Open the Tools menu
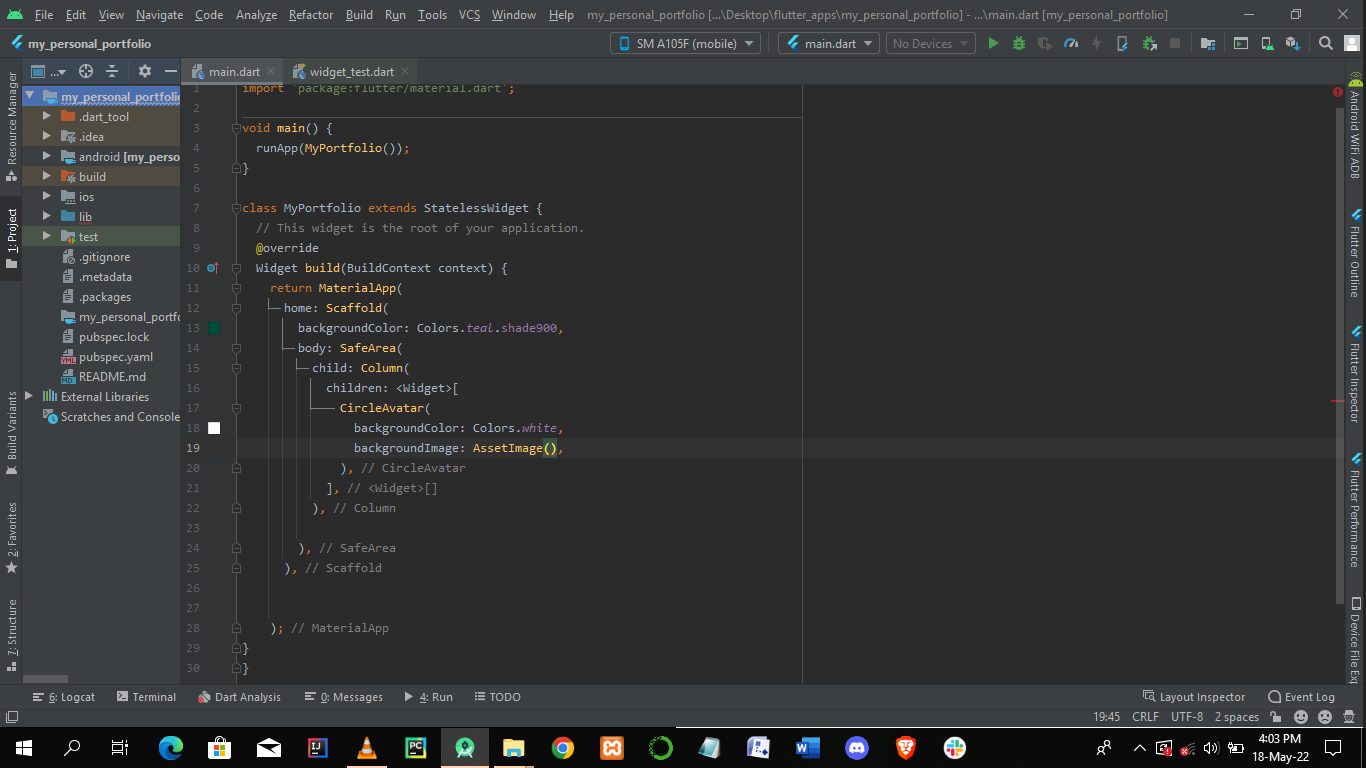 click(x=432, y=14)
